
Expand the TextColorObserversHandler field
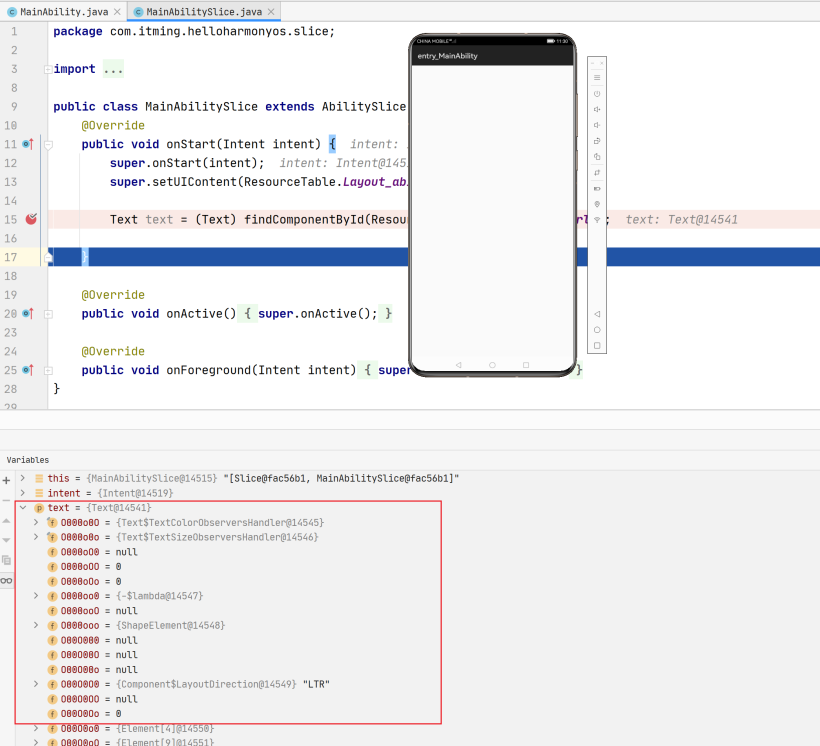[36, 522]
